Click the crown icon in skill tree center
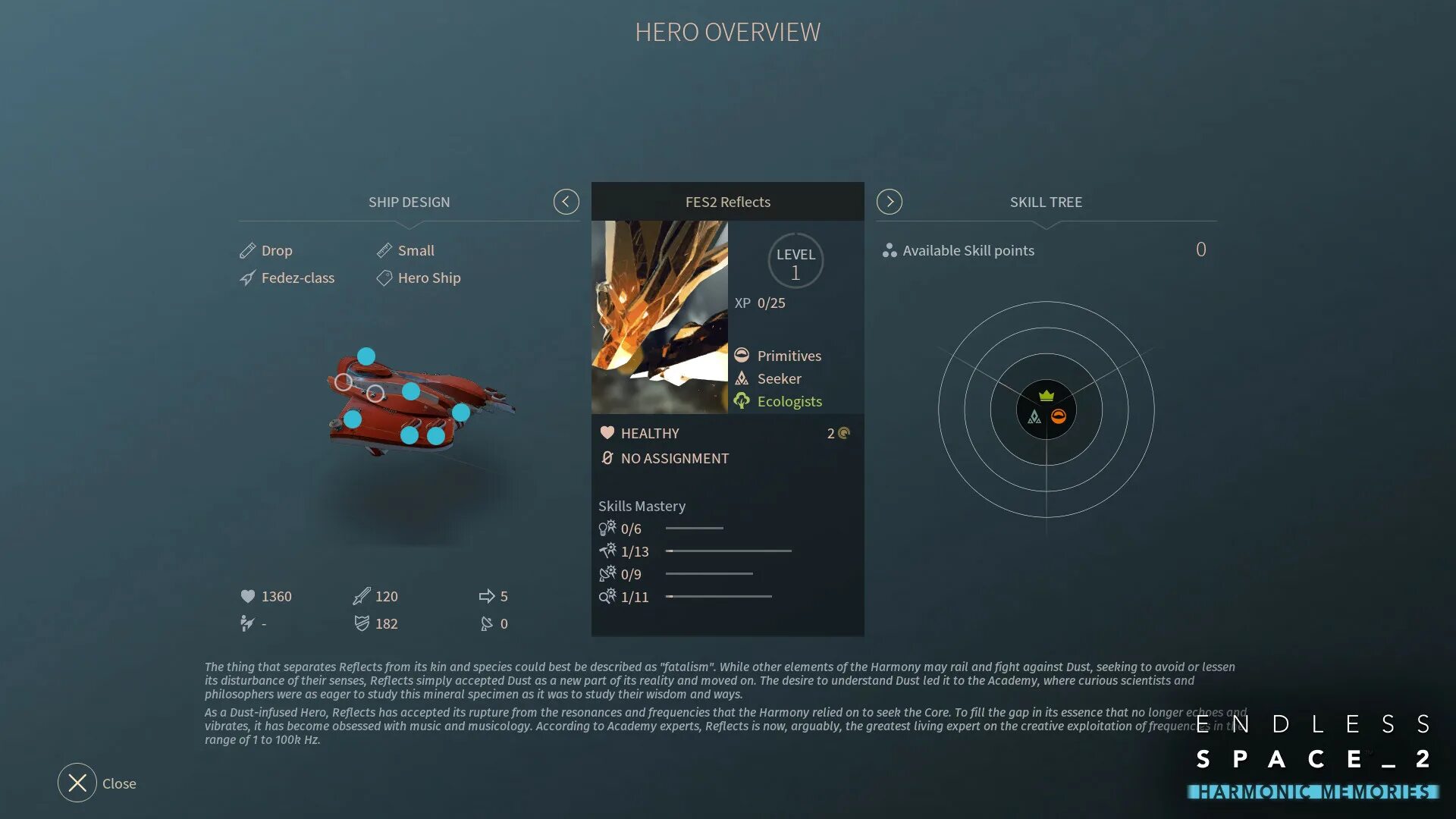The width and height of the screenshot is (1456, 819). tap(1046, 394)
